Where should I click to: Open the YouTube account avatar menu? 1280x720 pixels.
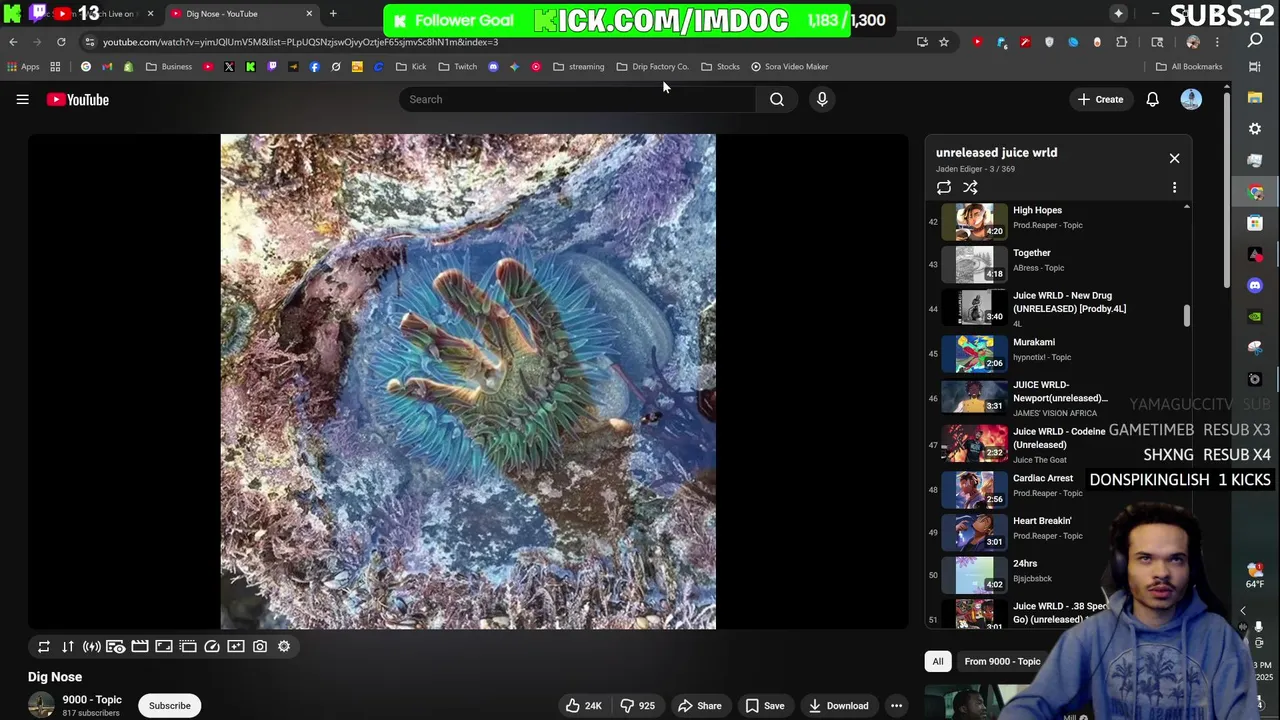tap(1191, 99)
